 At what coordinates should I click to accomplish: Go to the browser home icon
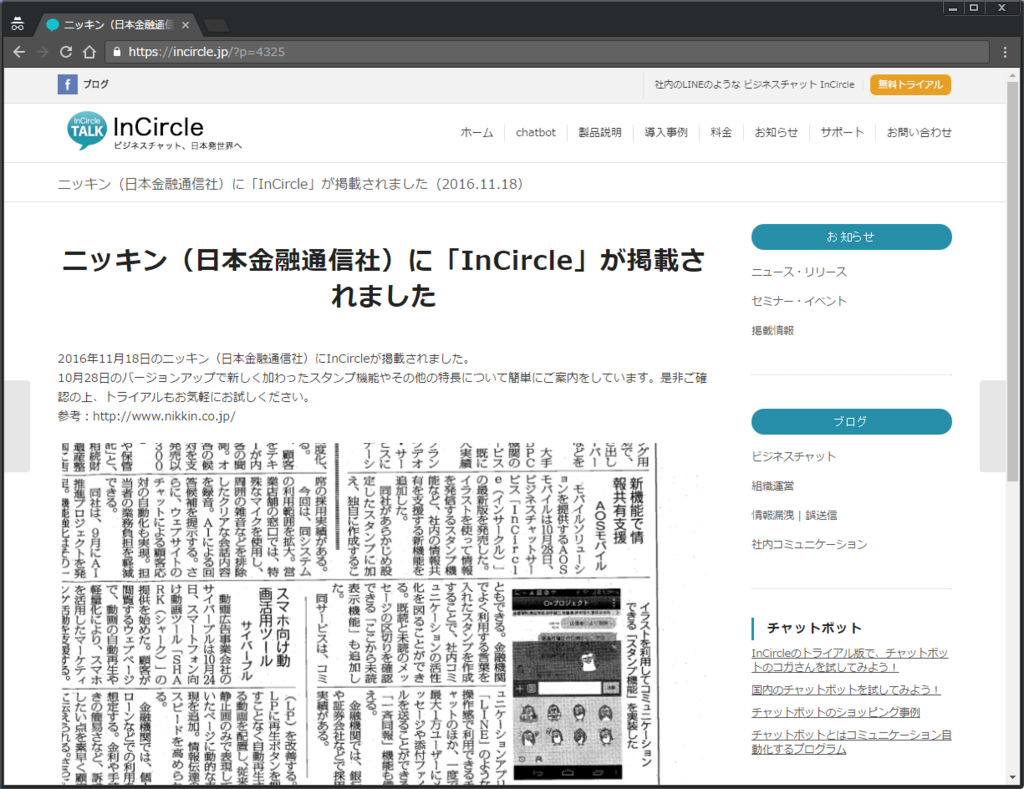89,52
